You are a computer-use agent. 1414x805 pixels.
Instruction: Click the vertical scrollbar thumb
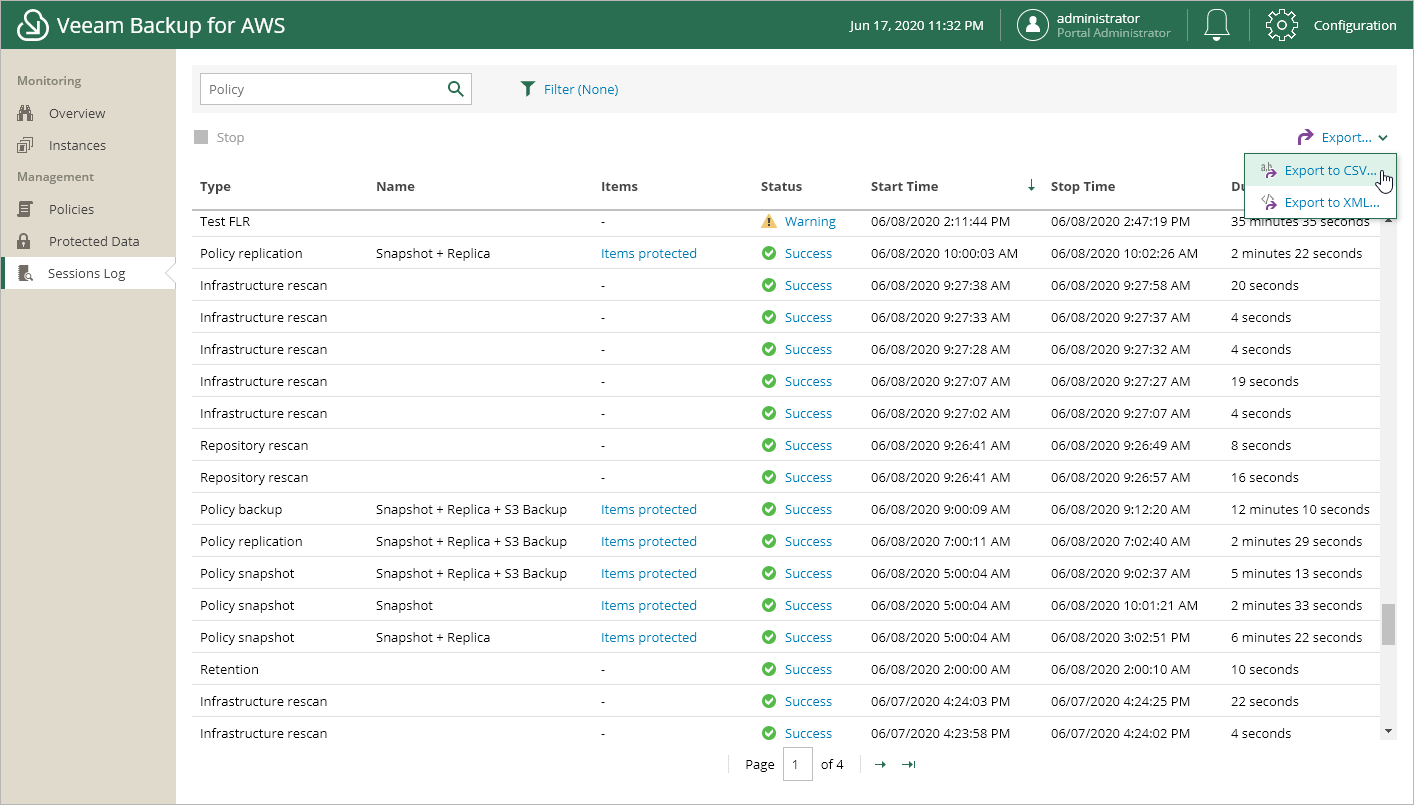pyautogui.click(x=1388, y=624)
